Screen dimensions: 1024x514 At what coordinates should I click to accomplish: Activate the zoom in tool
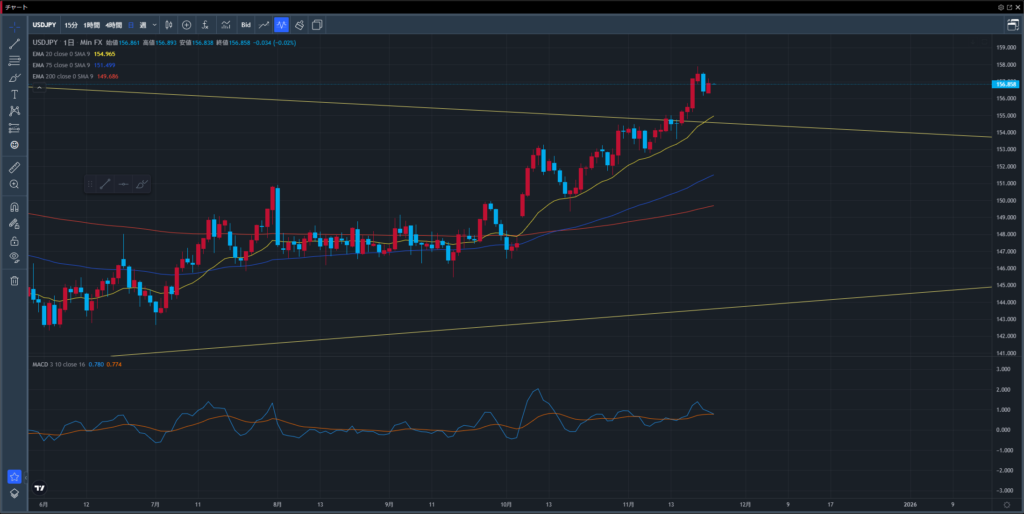click(x=14, y=185)
